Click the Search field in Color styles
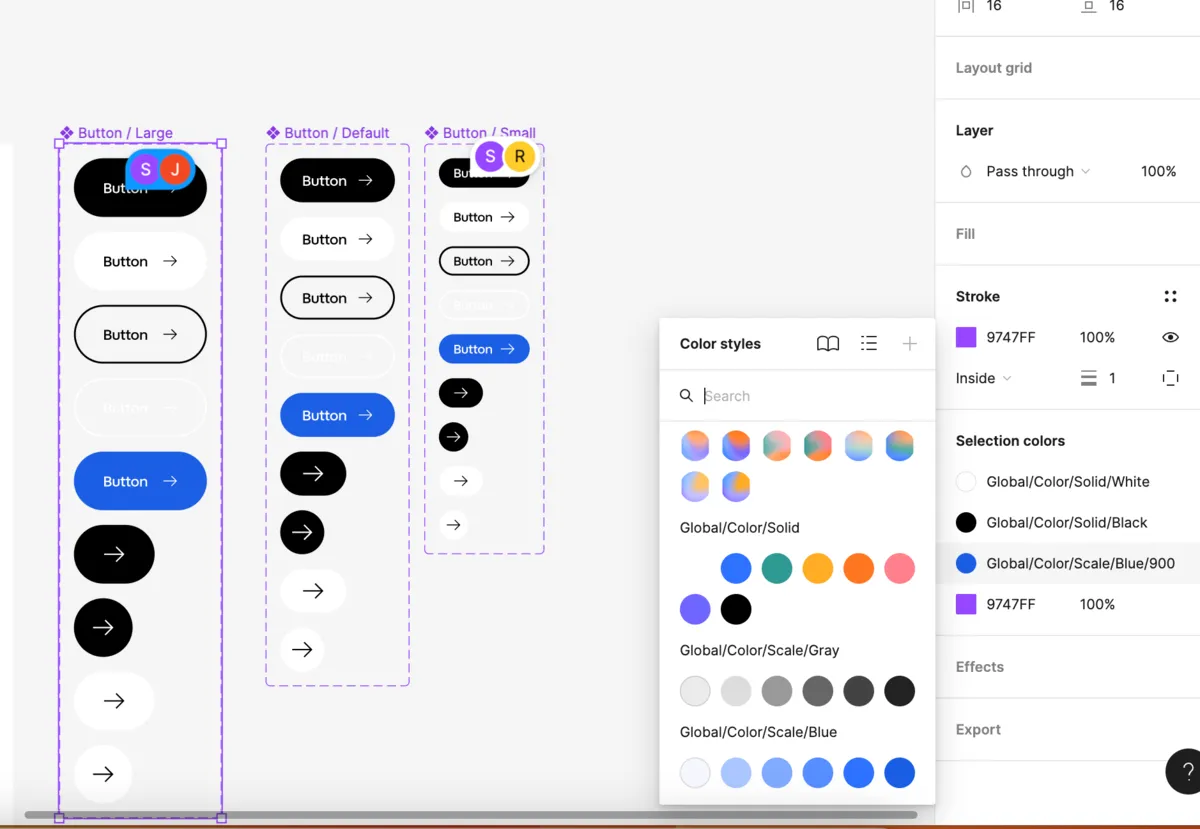The image size is (1200, 829). (x=800, y=396)
